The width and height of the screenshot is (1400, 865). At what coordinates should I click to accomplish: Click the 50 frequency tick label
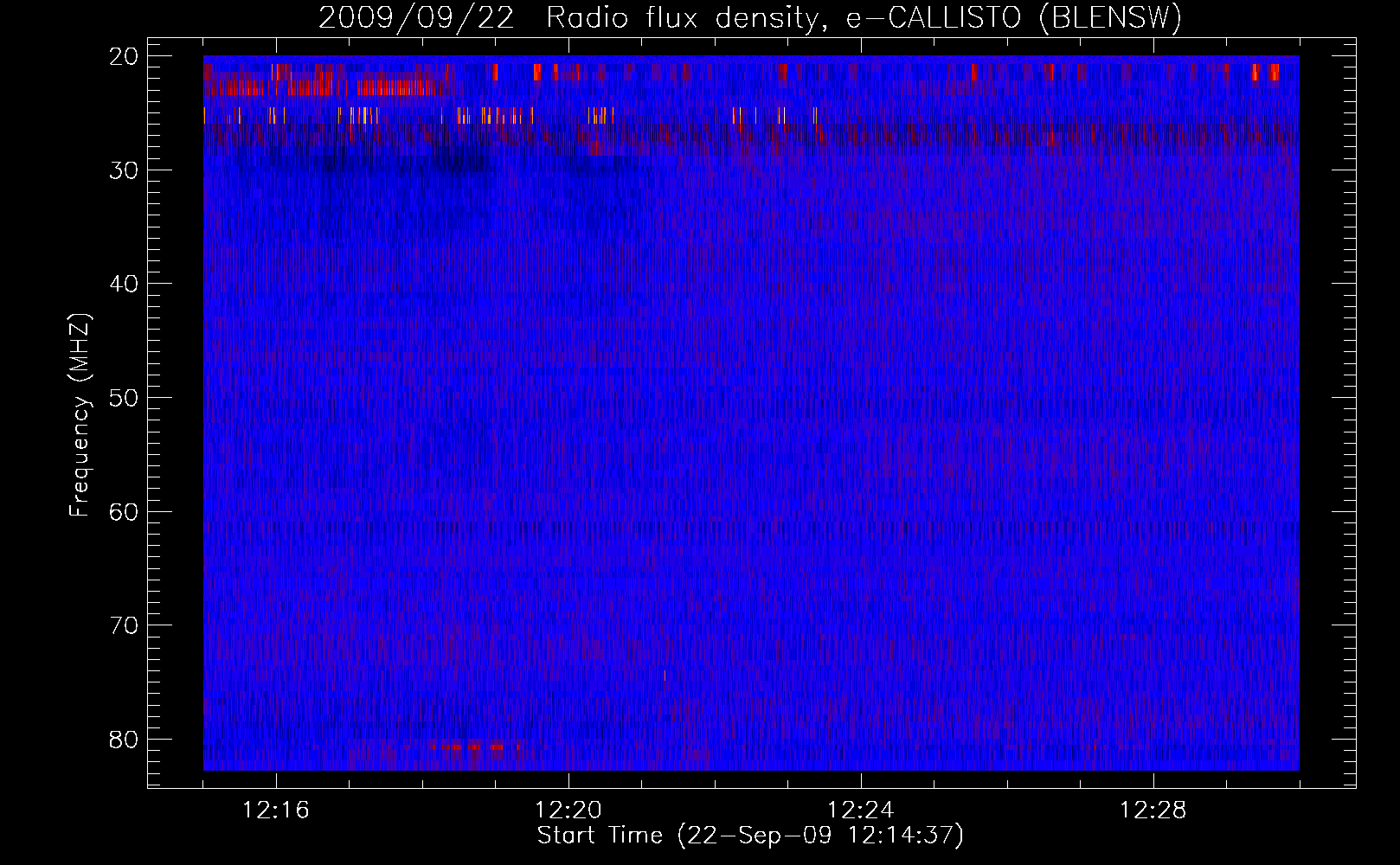(x=125, y=398)
